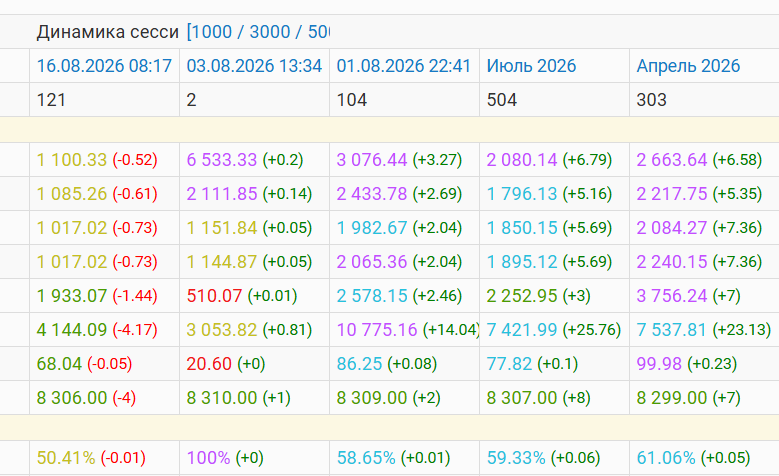Open the 03.08.2026 13:34 session link
The width and height of the screenshot is (779, 476).
[254, 66]
